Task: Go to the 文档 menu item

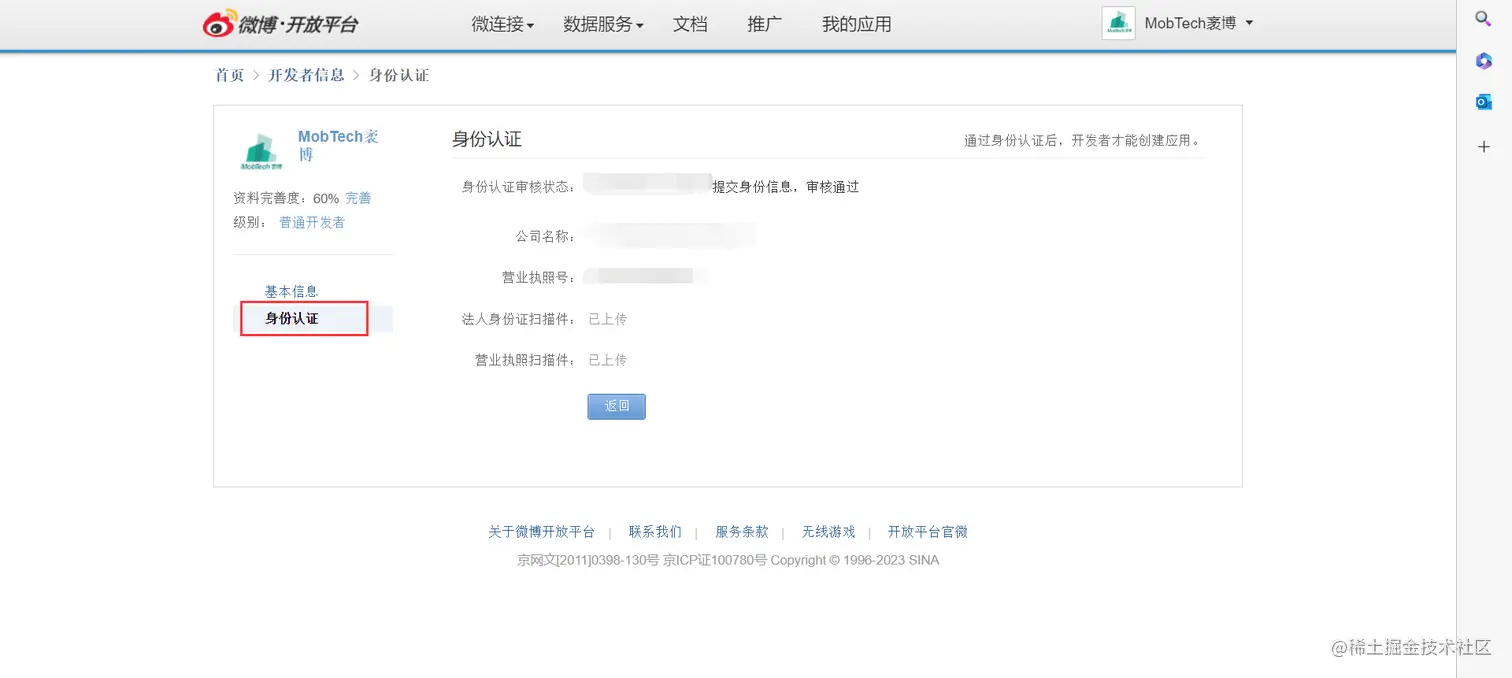Action: 690,24
